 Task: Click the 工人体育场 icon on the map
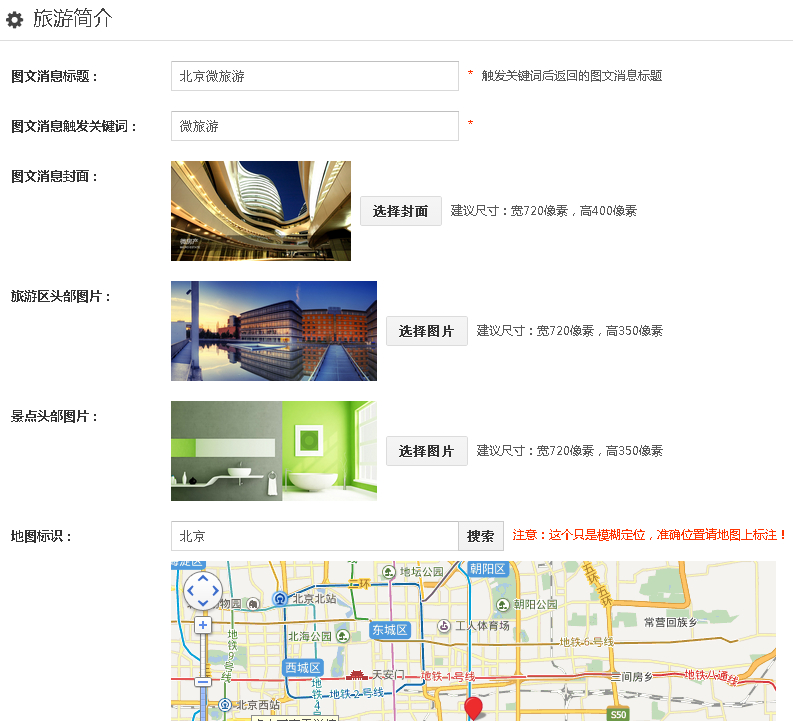[x=444, y=626]
